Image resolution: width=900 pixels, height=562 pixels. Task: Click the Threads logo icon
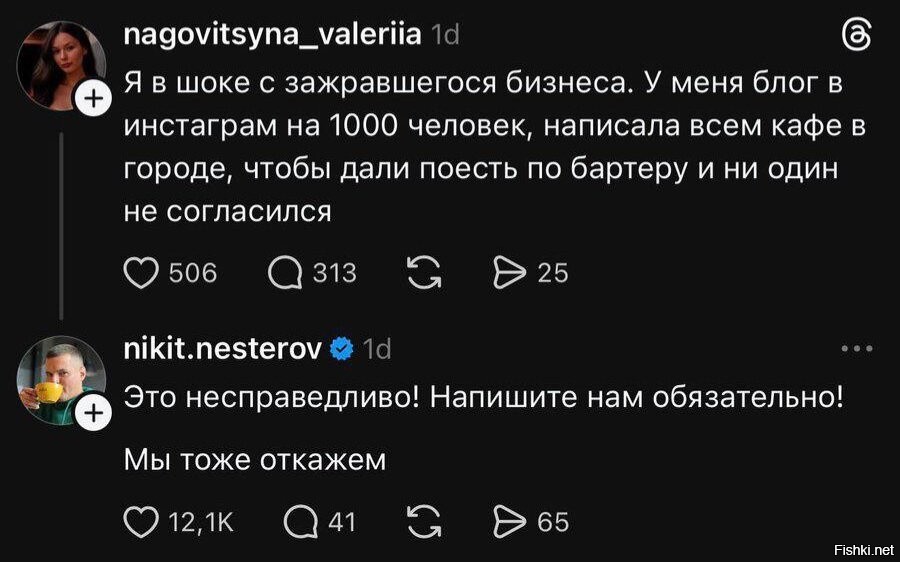pyautogui.click(x=857, y=37)
